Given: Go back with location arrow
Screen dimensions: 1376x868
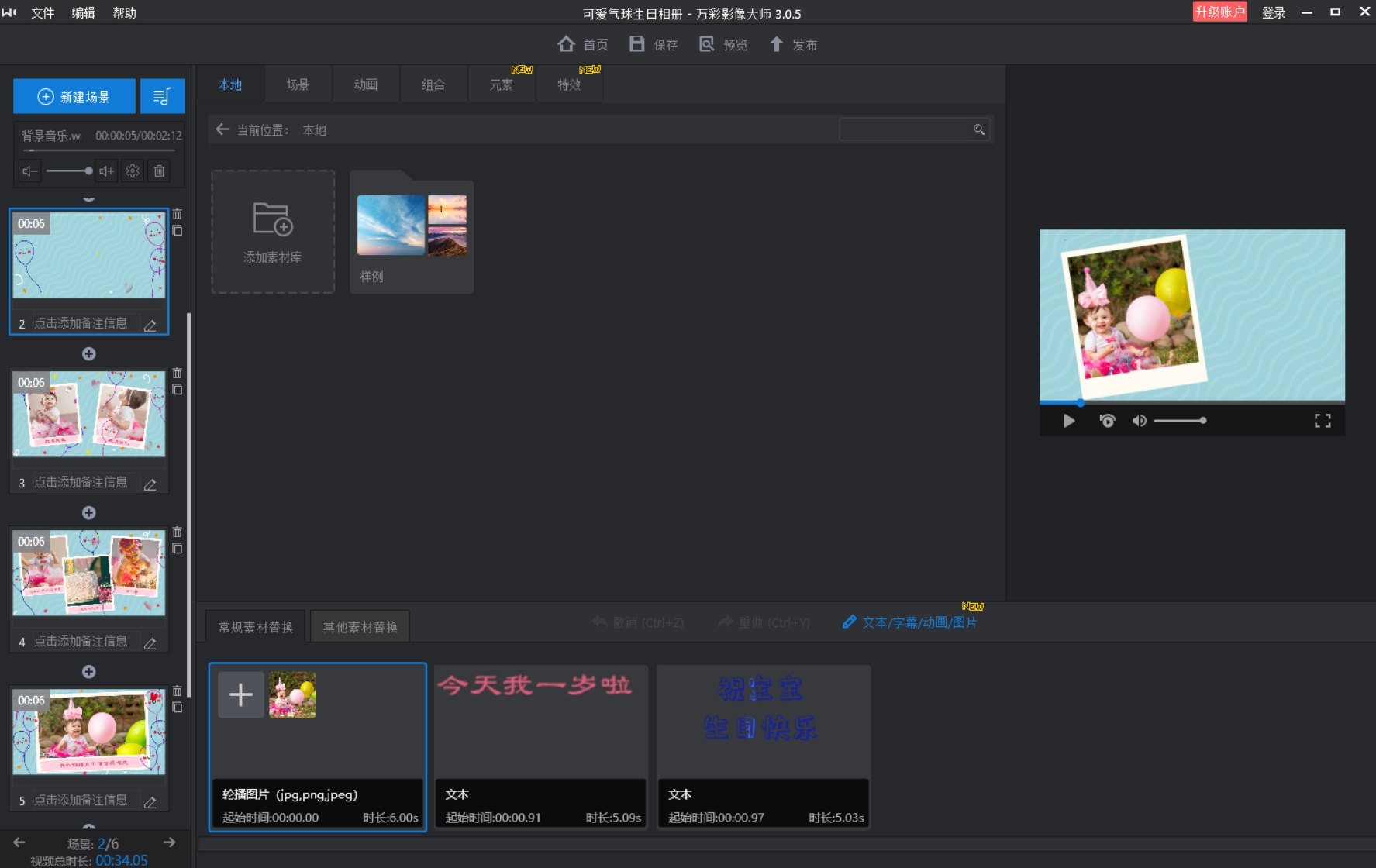Looking at the screenshot, I should (x=222, y=129).
